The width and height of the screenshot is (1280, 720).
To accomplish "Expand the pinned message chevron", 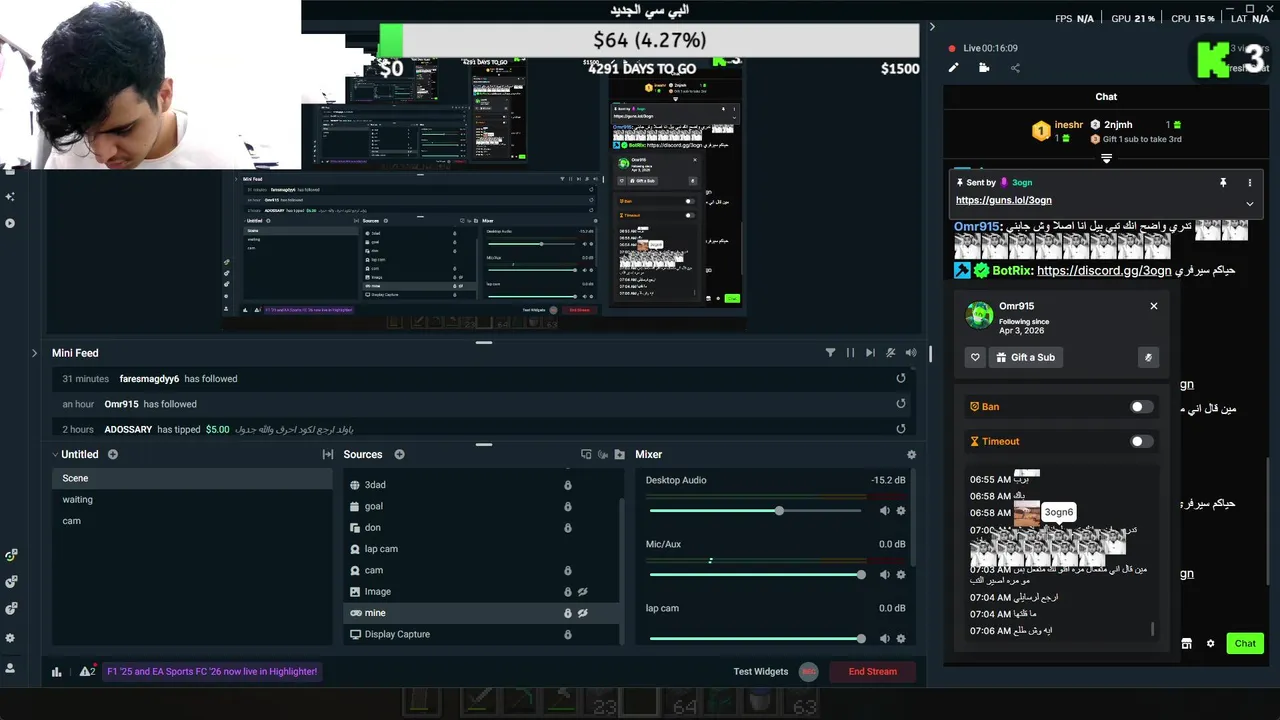I will click(x=1249, y=204).
